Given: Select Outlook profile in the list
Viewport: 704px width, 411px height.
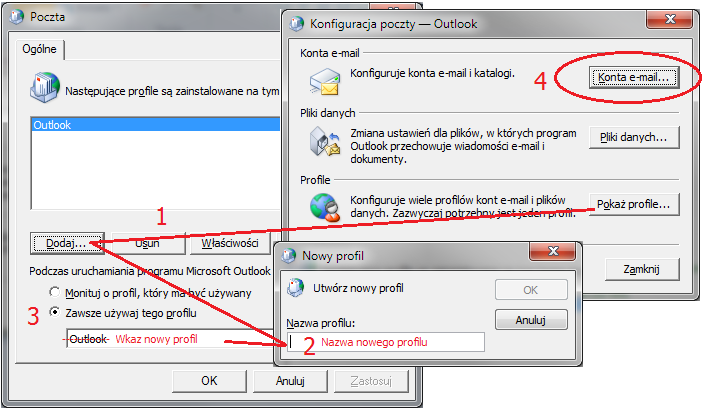Looking at the screenshot, I should point(155,124).
